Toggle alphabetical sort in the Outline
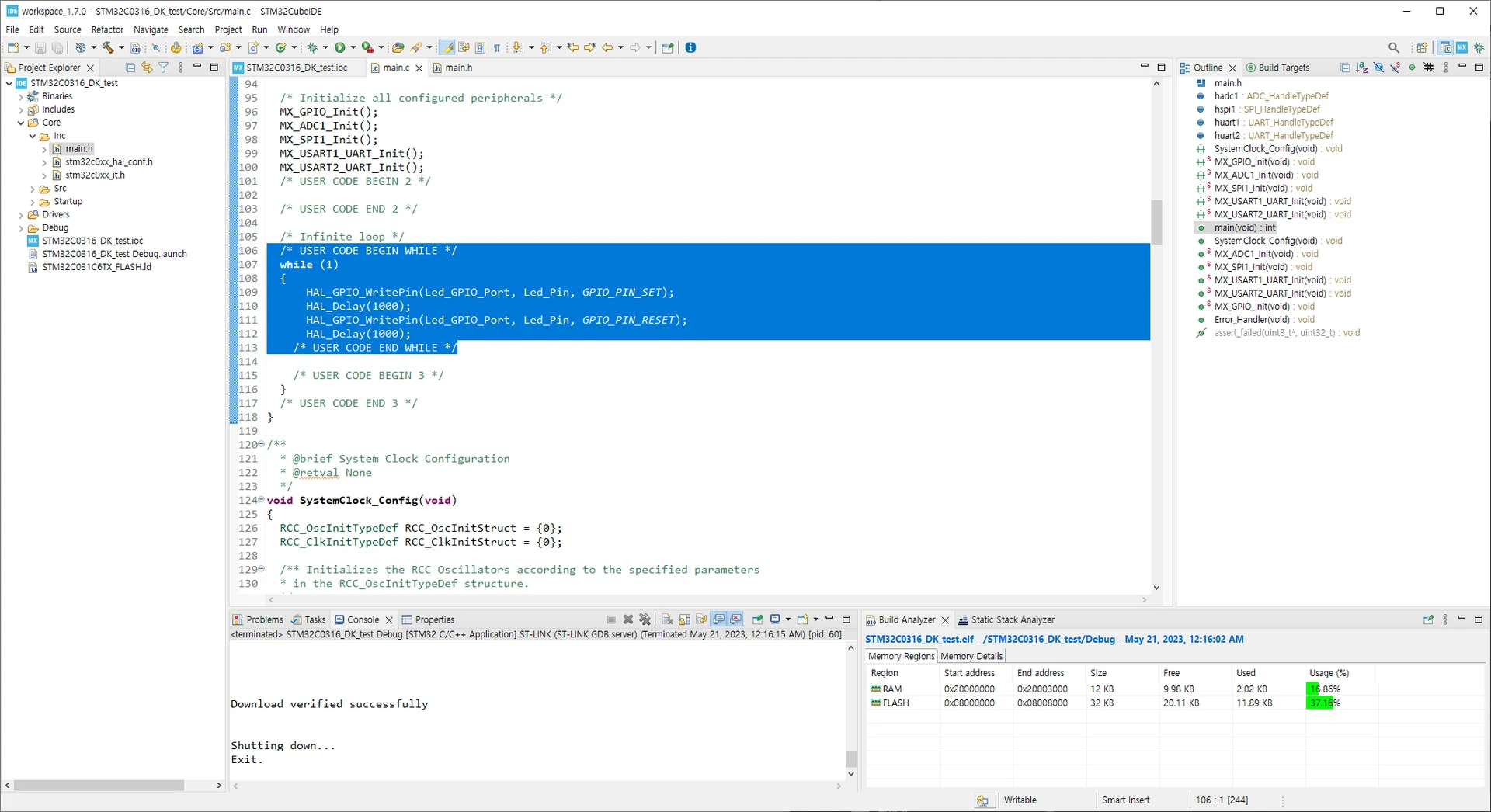This screenshot has width=1491, height=812. (x=1361, y=68)
